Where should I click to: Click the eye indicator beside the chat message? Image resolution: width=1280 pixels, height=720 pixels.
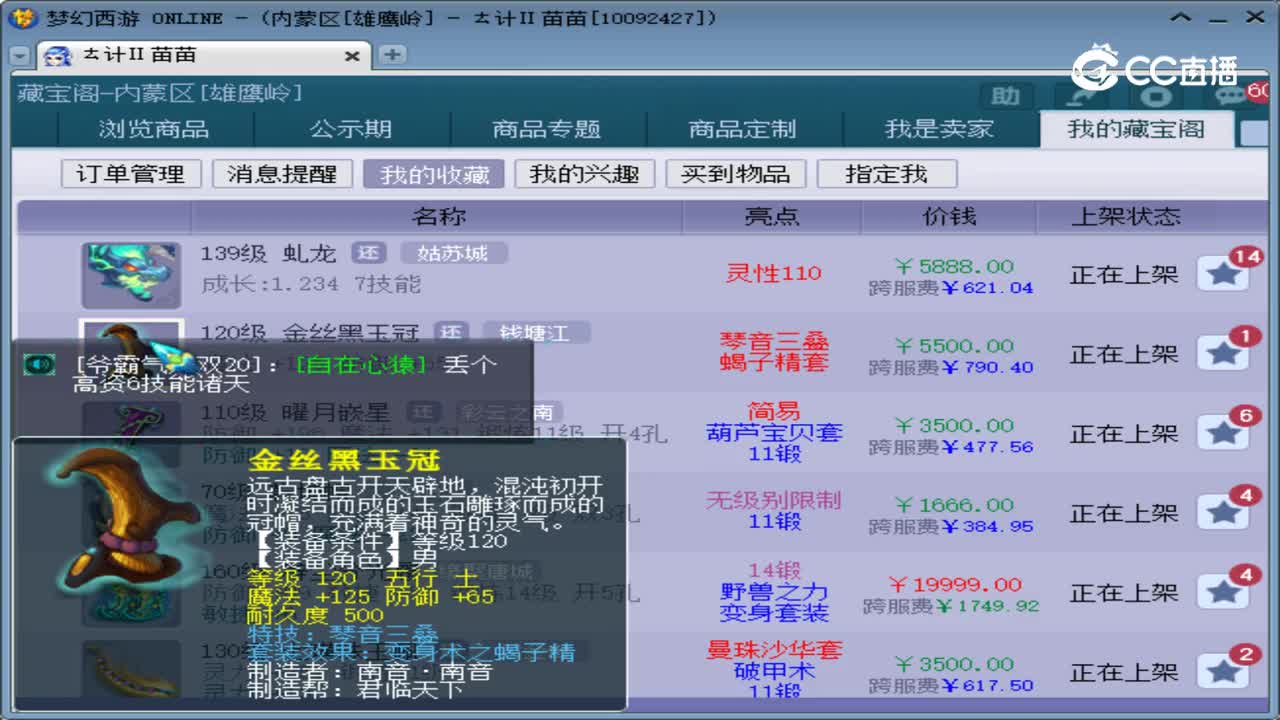38,366
